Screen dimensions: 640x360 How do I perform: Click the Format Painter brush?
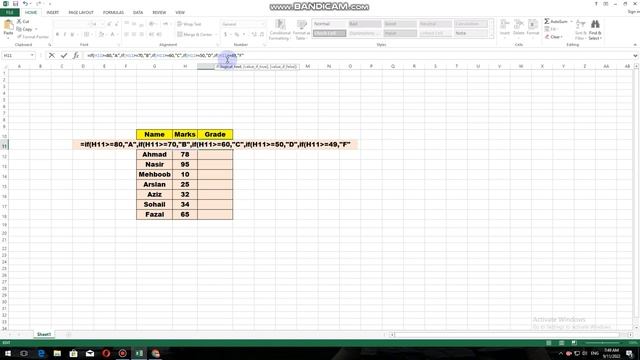pos(19,37)
